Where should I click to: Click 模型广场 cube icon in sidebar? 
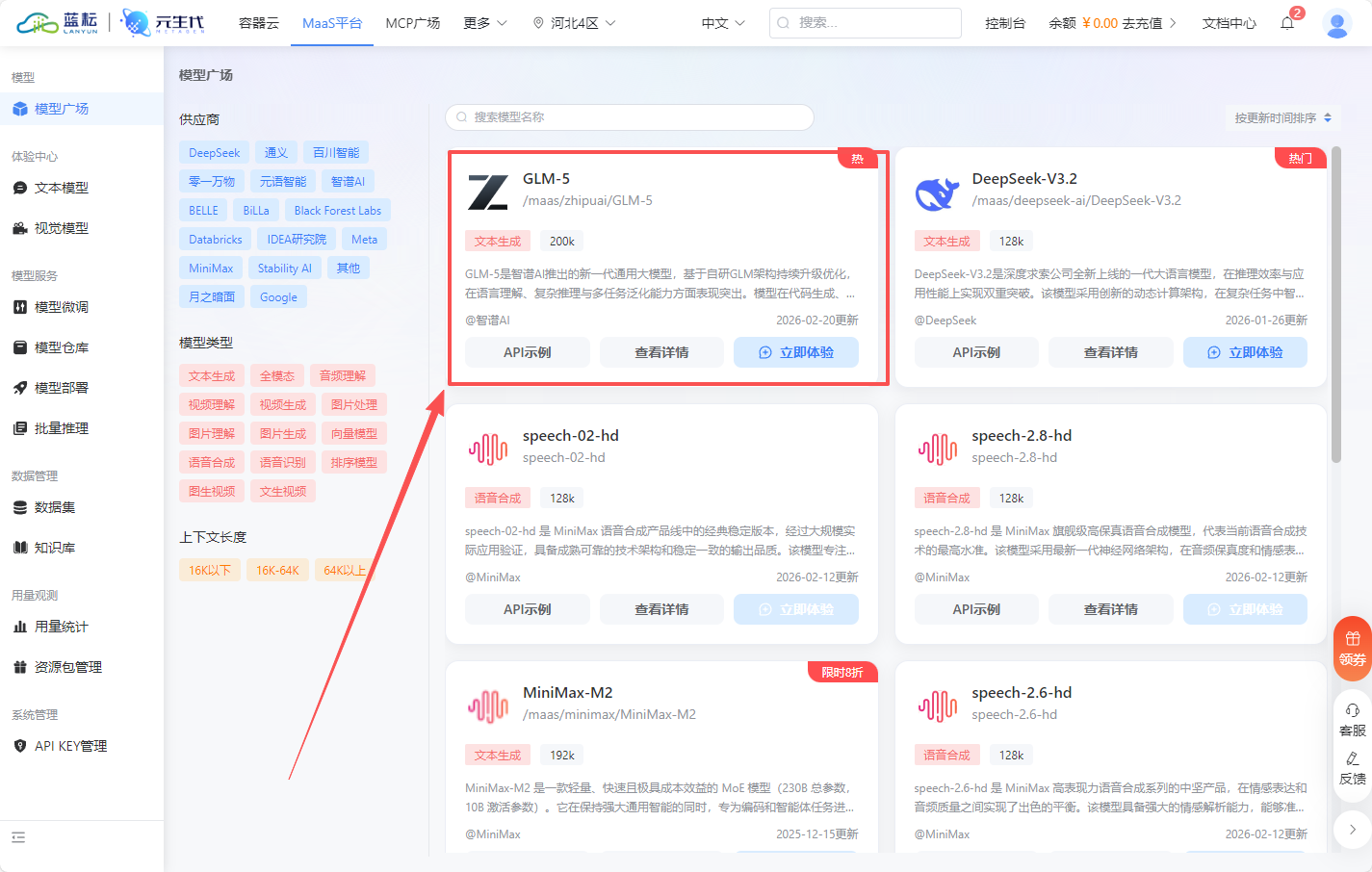point(20,109)
